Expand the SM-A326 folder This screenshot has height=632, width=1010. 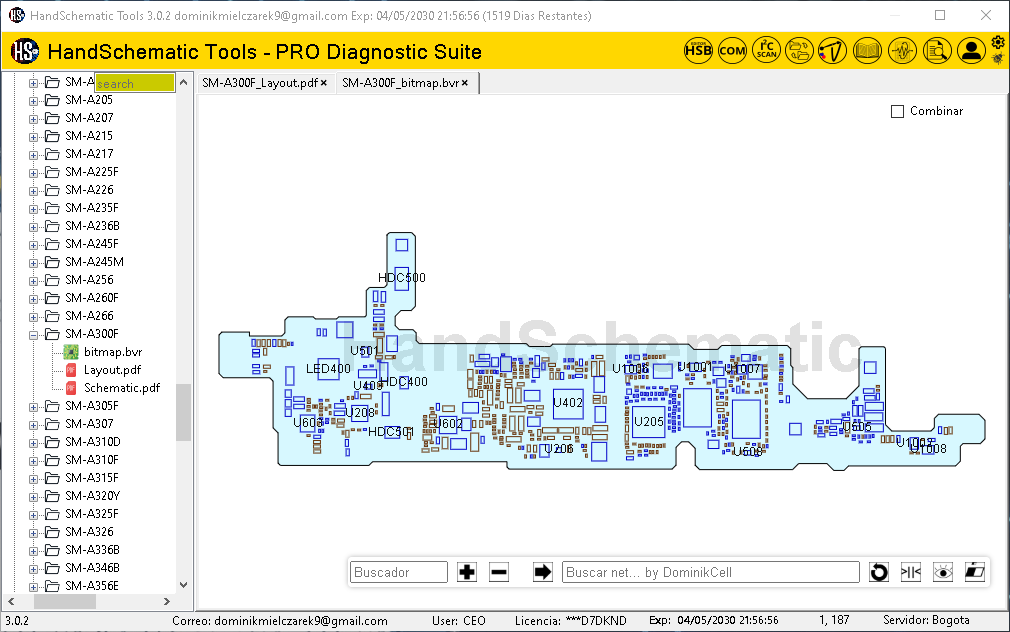coord(33,533)
